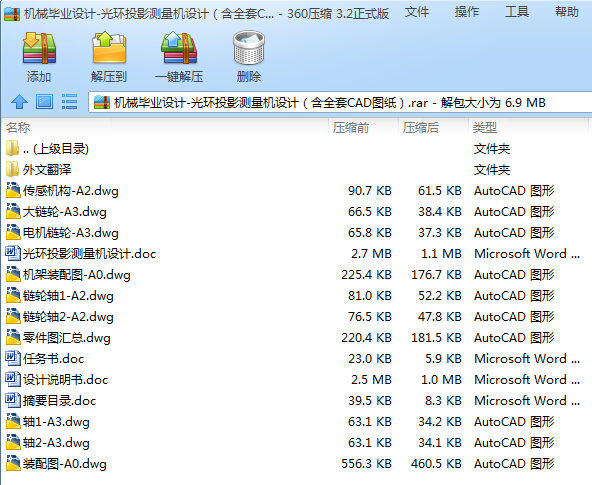Switch to list view mode button
Image resolution: width=592 pixels, height=485 pixels.
pos(69,102)
